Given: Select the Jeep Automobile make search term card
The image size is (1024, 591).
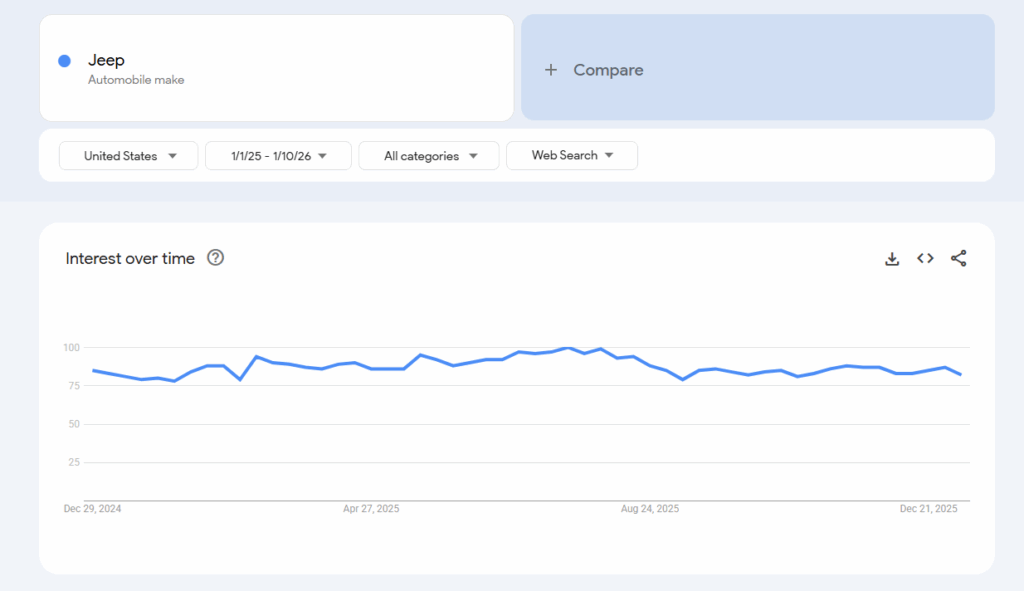Looking at the screenshot, I should click(275, 67).
